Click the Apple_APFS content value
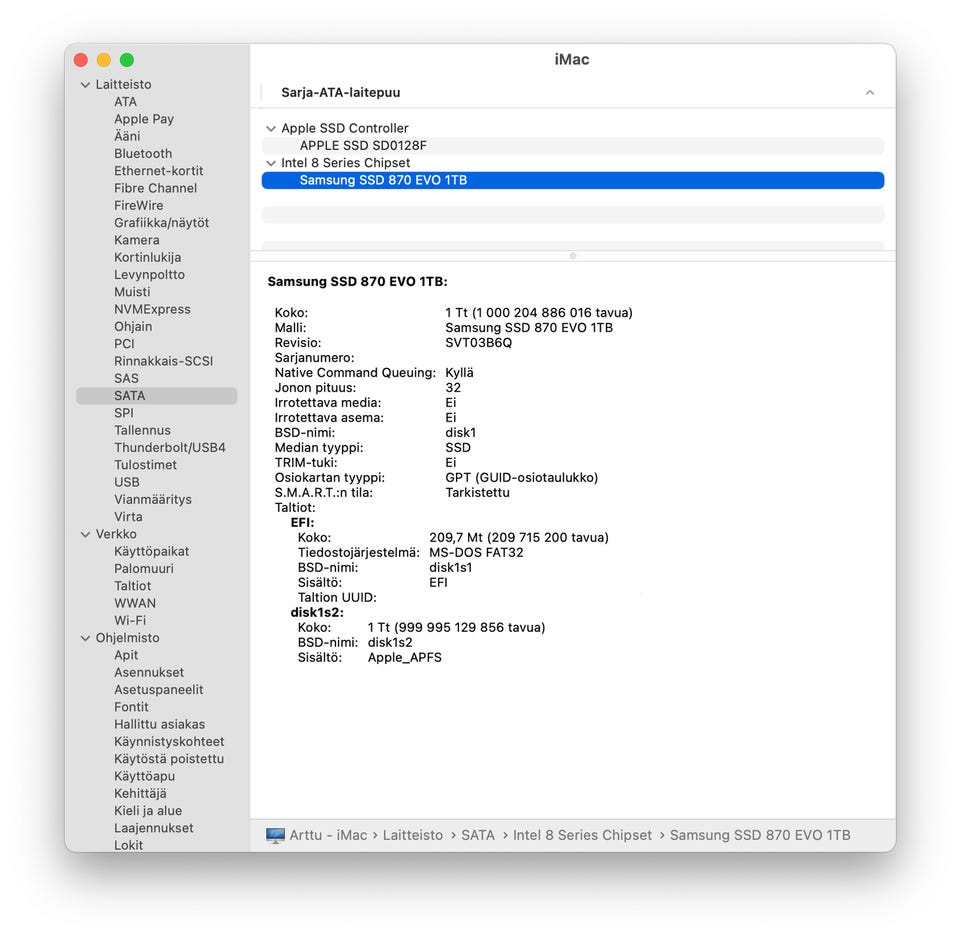 [x=405, y=658]
